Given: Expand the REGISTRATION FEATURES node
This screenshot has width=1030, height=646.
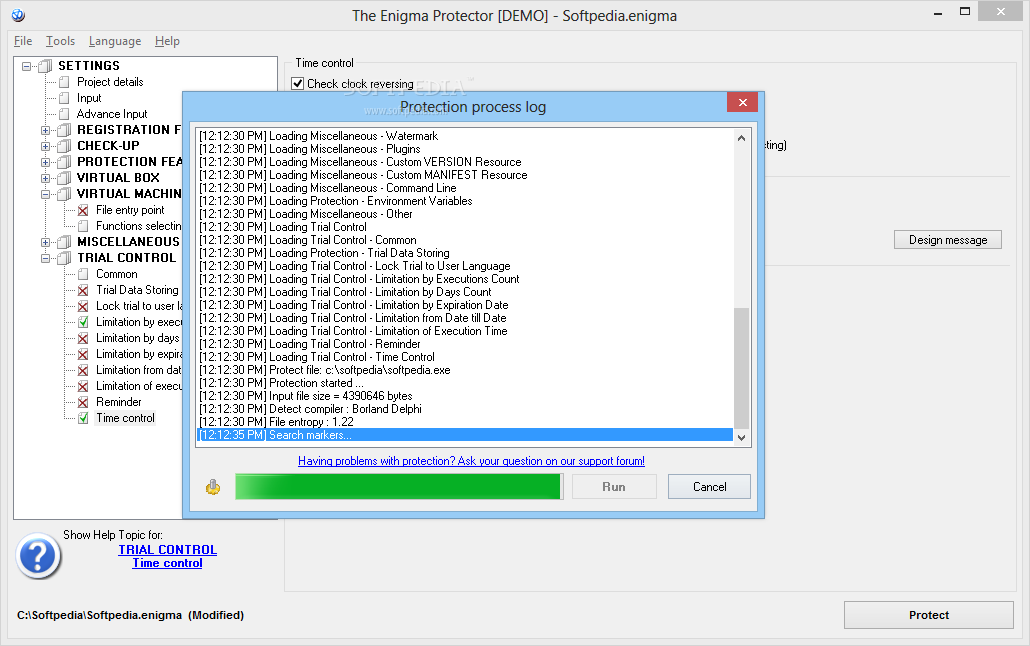Looking at the screenshot, I should [x=45, y=130].
